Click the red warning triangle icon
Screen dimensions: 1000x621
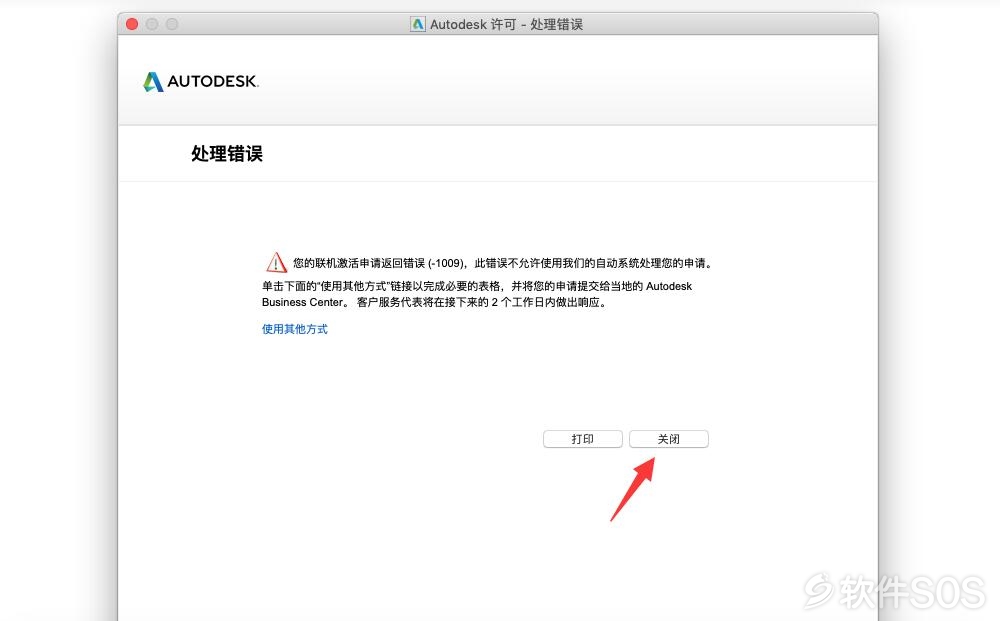276,262
